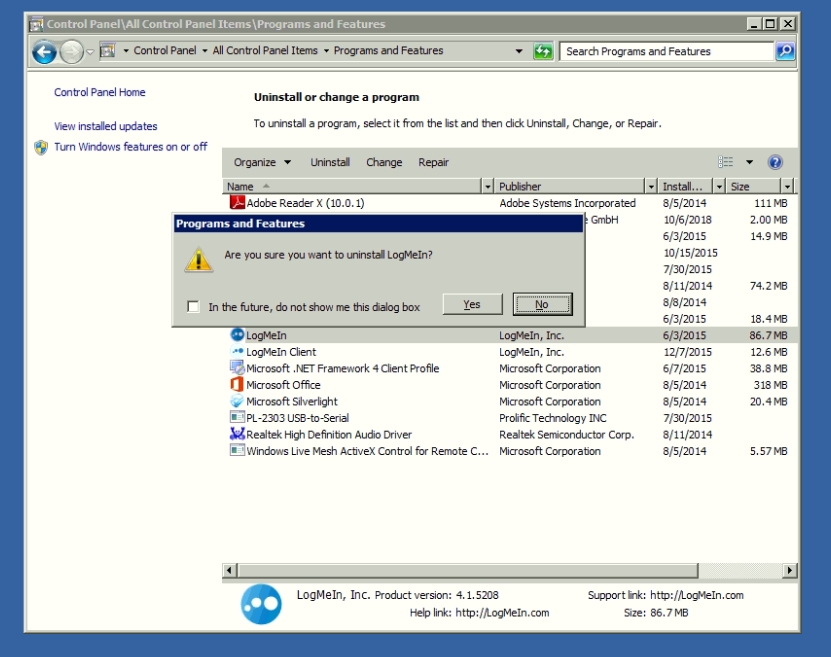This screenshot has height=657, width=831.
Task: Select Microsoft Silverlight program name
Action: pos(291,402)
